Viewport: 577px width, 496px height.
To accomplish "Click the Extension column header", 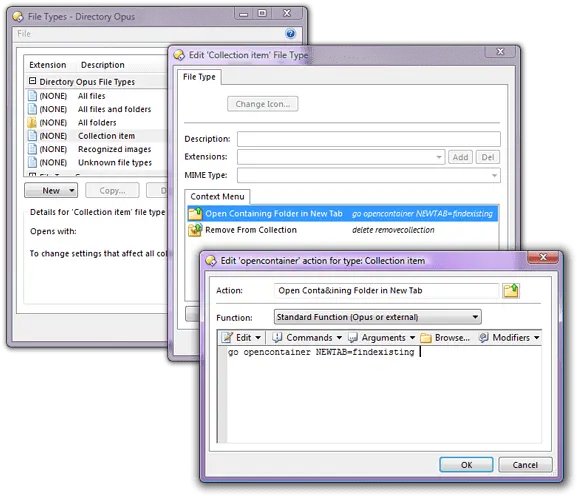I will click(48, 65).
